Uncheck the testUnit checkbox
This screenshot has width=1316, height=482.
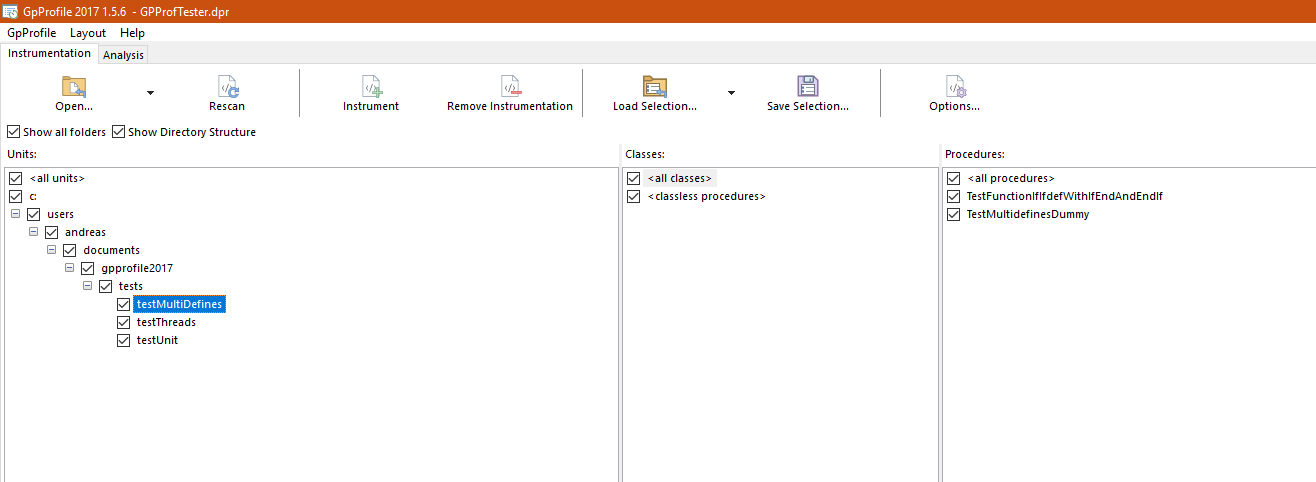123,340
